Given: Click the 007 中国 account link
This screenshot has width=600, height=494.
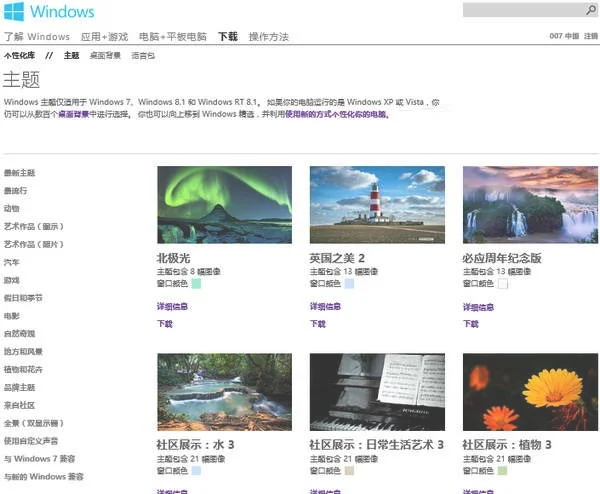Looking at the screenshot, I should coord(564,36).
